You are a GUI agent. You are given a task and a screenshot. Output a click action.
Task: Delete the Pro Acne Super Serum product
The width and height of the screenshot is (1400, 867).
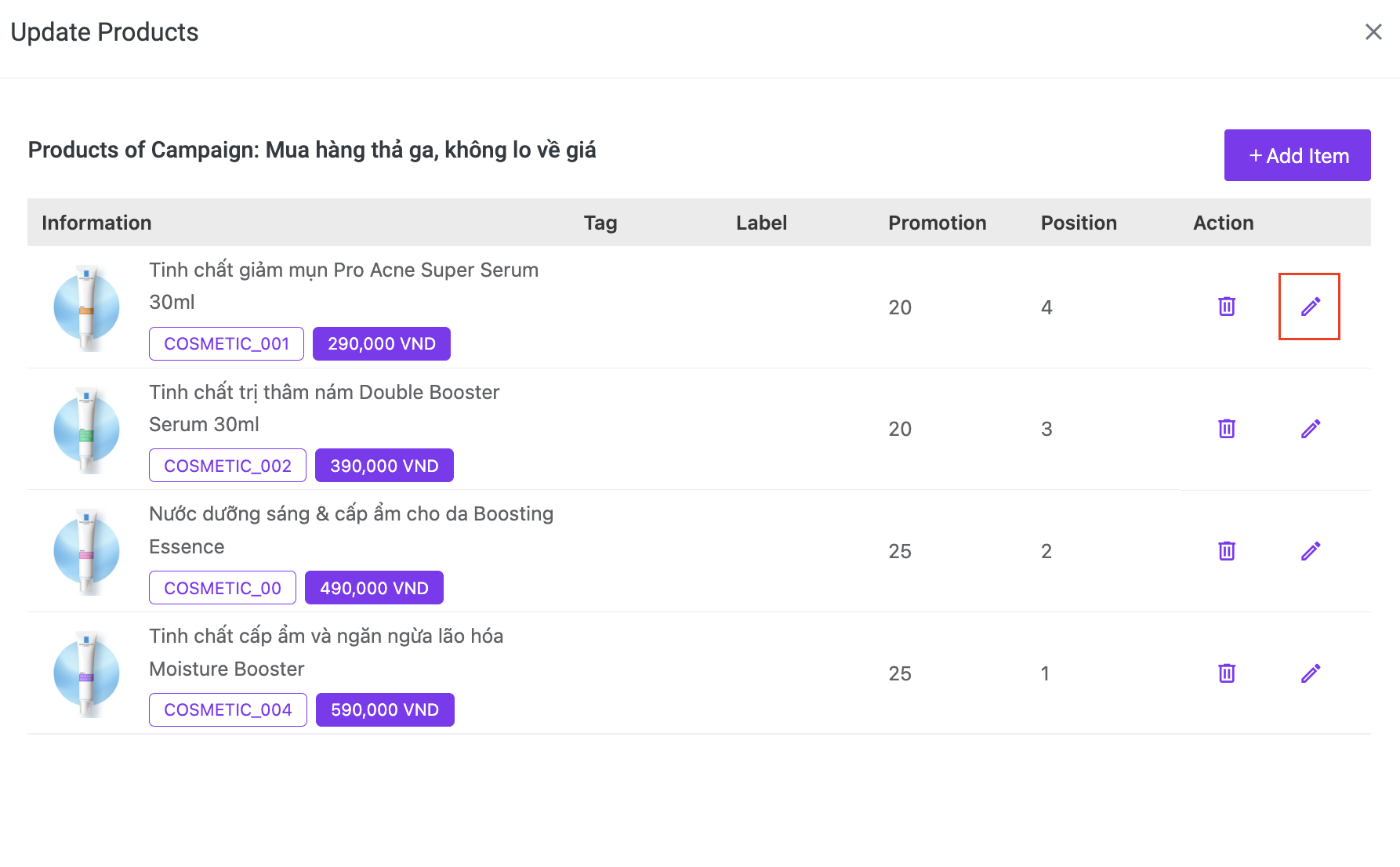(x=1227, y=307)
